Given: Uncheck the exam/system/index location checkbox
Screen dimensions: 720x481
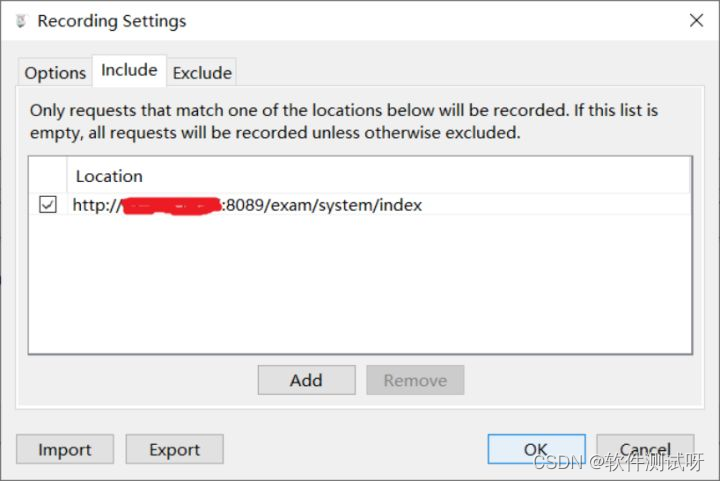Looking at the screenshot, I should point(47,205).
